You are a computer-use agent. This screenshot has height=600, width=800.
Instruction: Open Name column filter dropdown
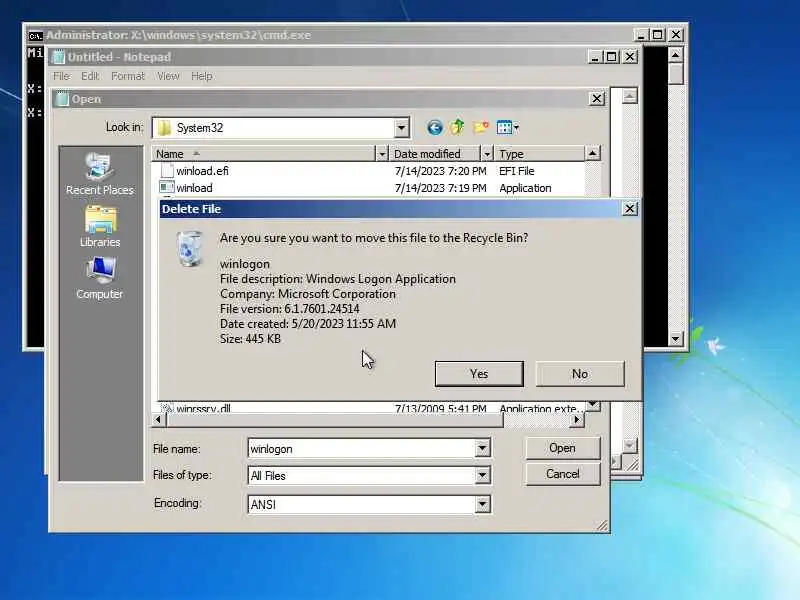(382, 154)
